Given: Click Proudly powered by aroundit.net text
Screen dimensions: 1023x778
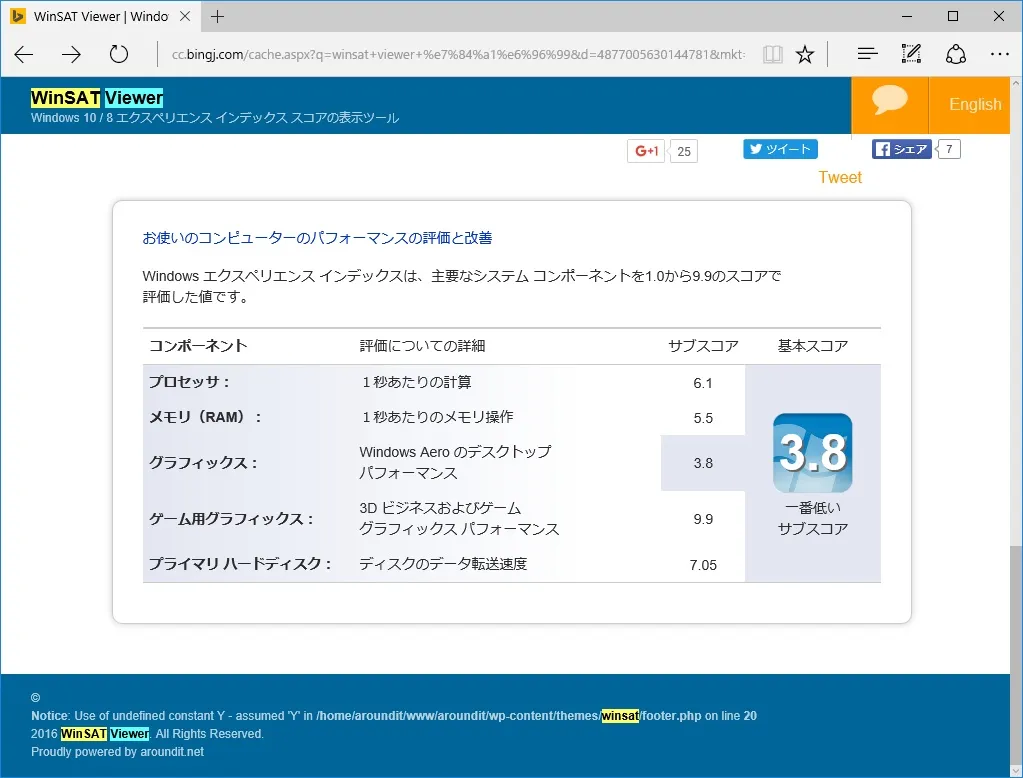Looking at the screenshot, I should (x=117, y=752).
